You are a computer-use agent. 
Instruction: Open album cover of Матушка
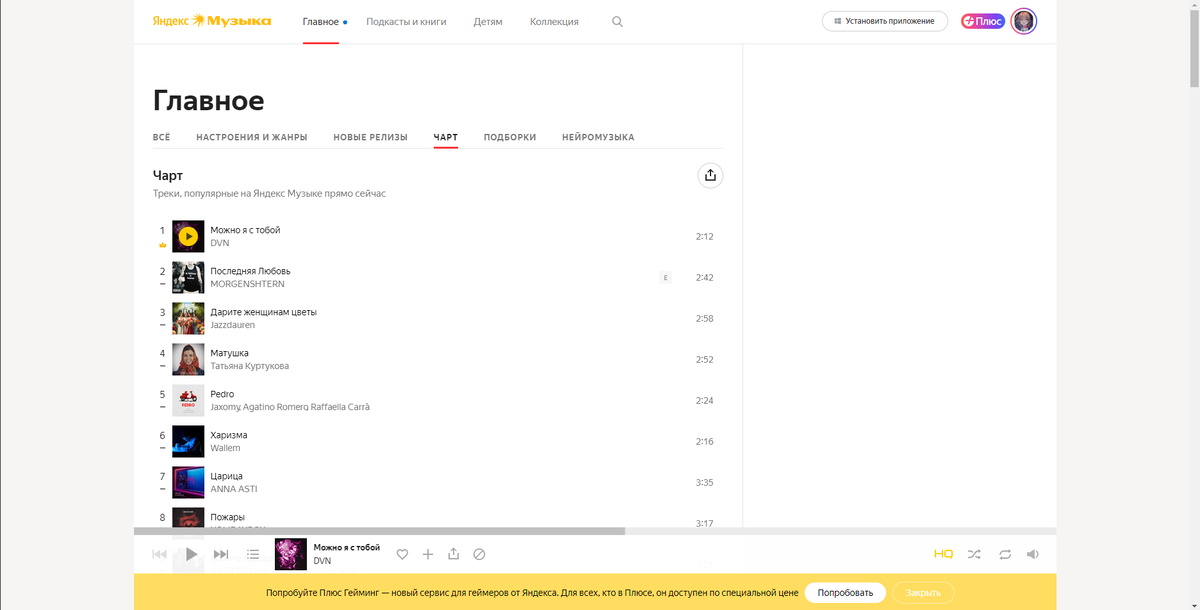coord(188,360)
